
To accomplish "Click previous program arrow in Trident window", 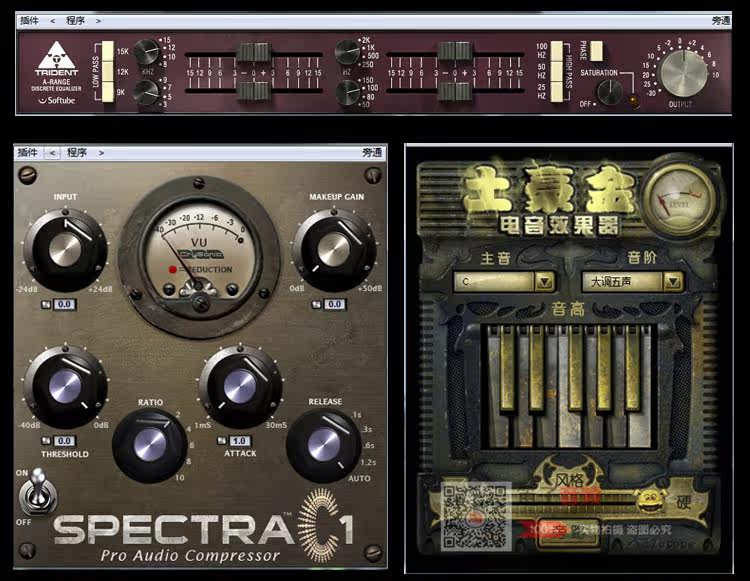I will pyautogui.click(x=52, y=21).
